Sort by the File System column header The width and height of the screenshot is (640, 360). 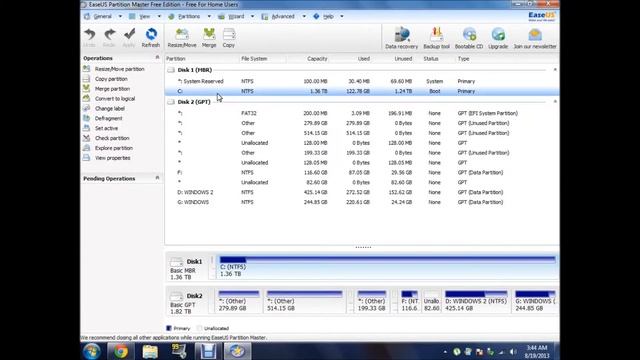point(254,59)
